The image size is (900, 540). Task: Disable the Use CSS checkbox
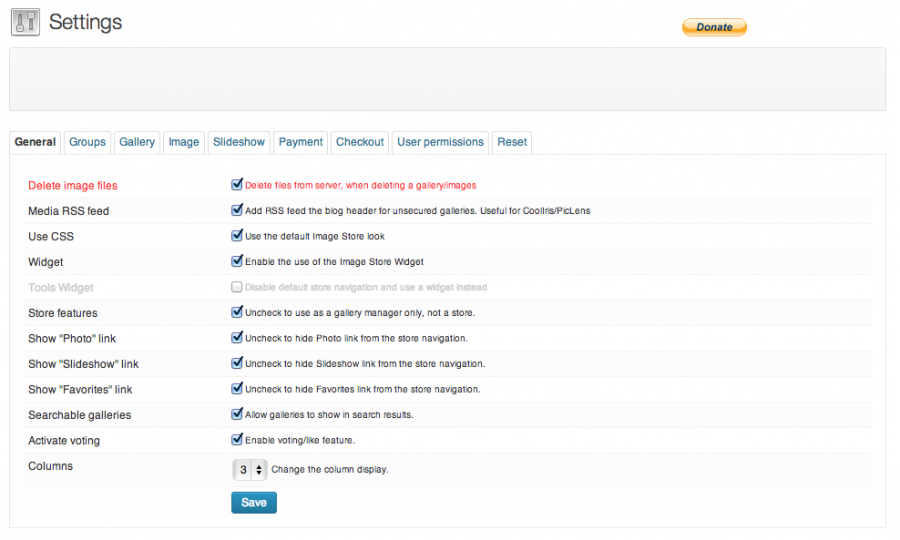(237, 236)
